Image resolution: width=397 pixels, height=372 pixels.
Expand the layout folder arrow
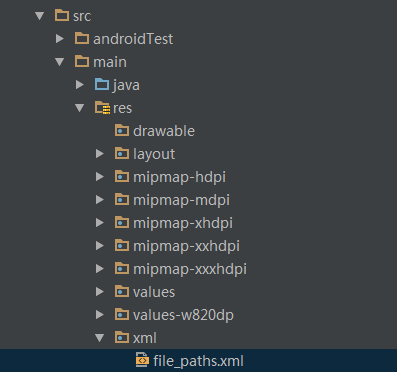100,154
